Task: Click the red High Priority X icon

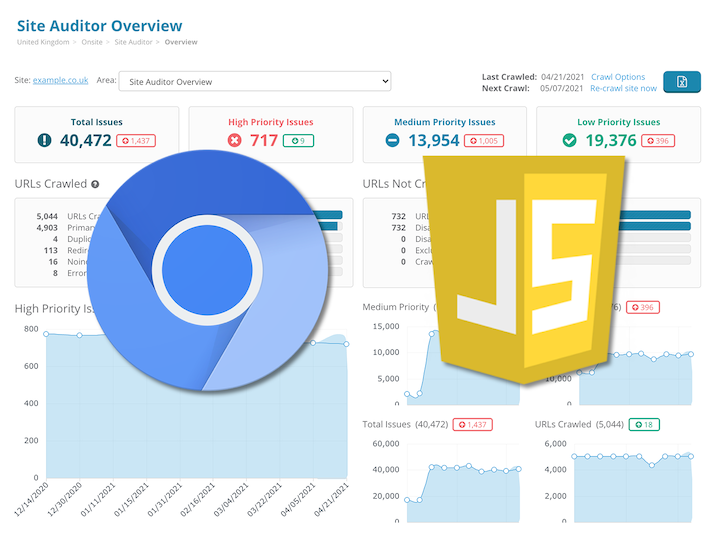Action: [x=234, y=141]
